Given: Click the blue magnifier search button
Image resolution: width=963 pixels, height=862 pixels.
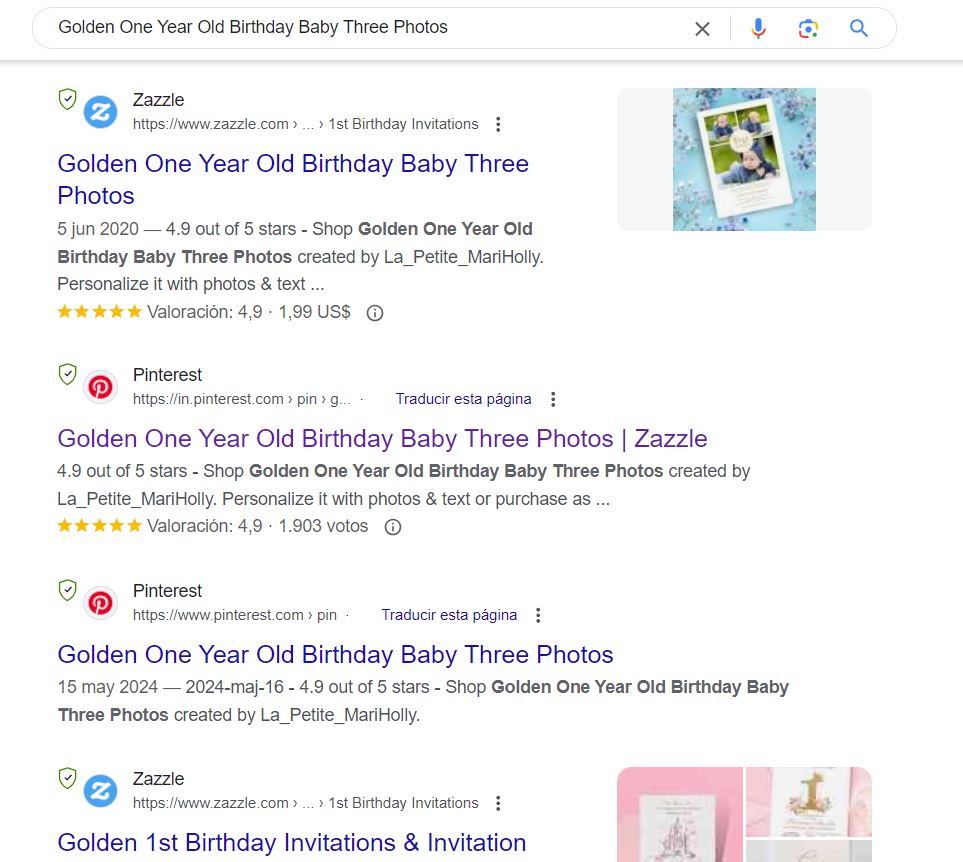Looking at the screenshot, I should tap(859, 28).
